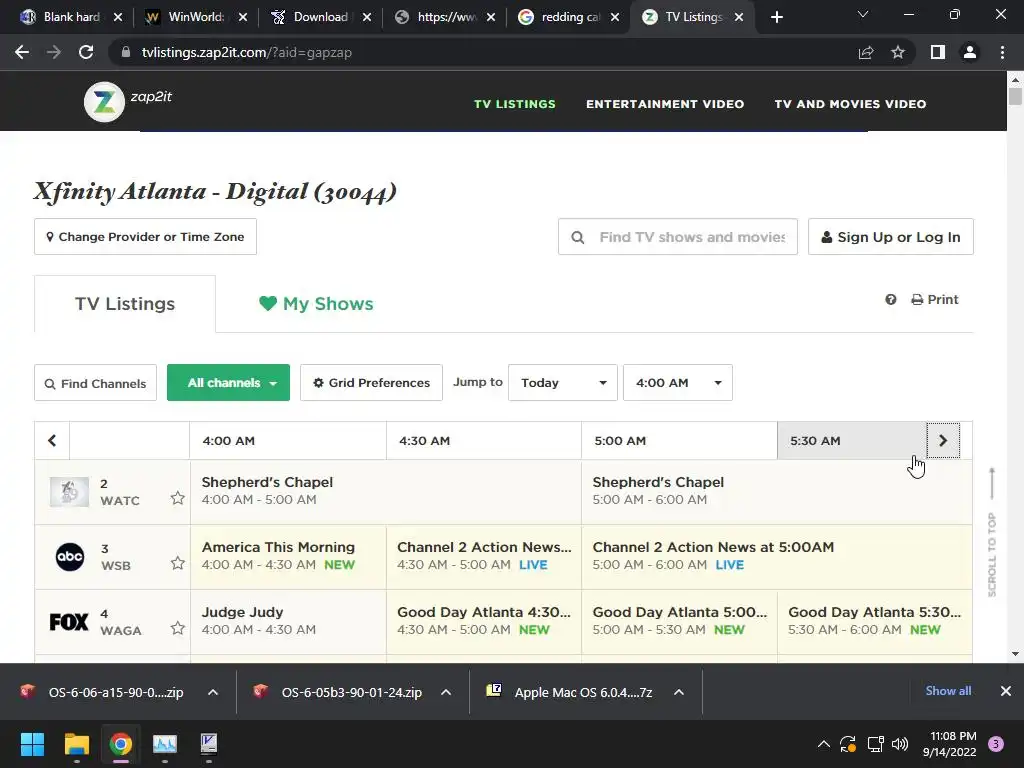This screenshot has height=768, width=1024.
Task: Click Find Channels button
Action: 95,383
